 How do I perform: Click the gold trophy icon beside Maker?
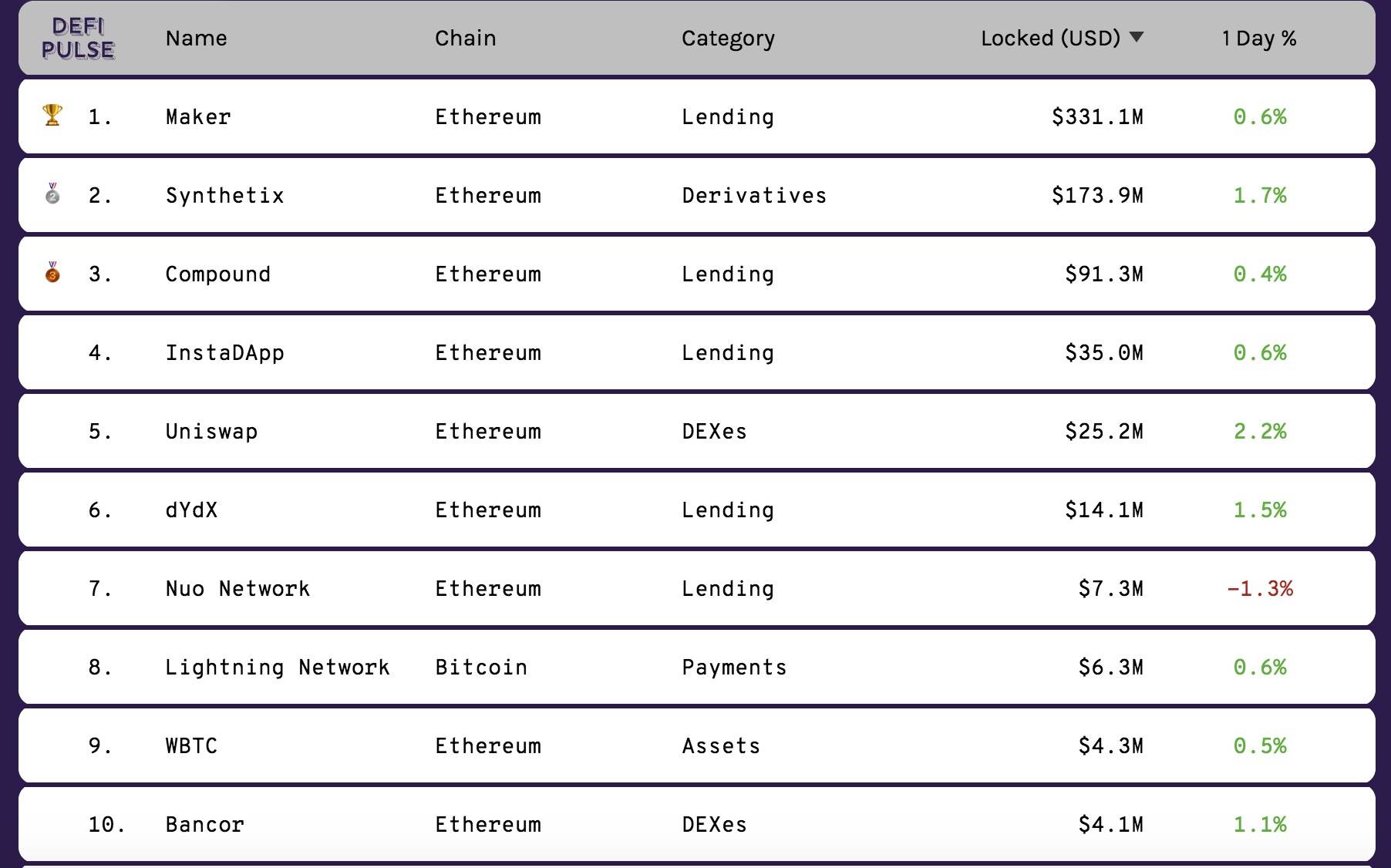tap(52, 116)
